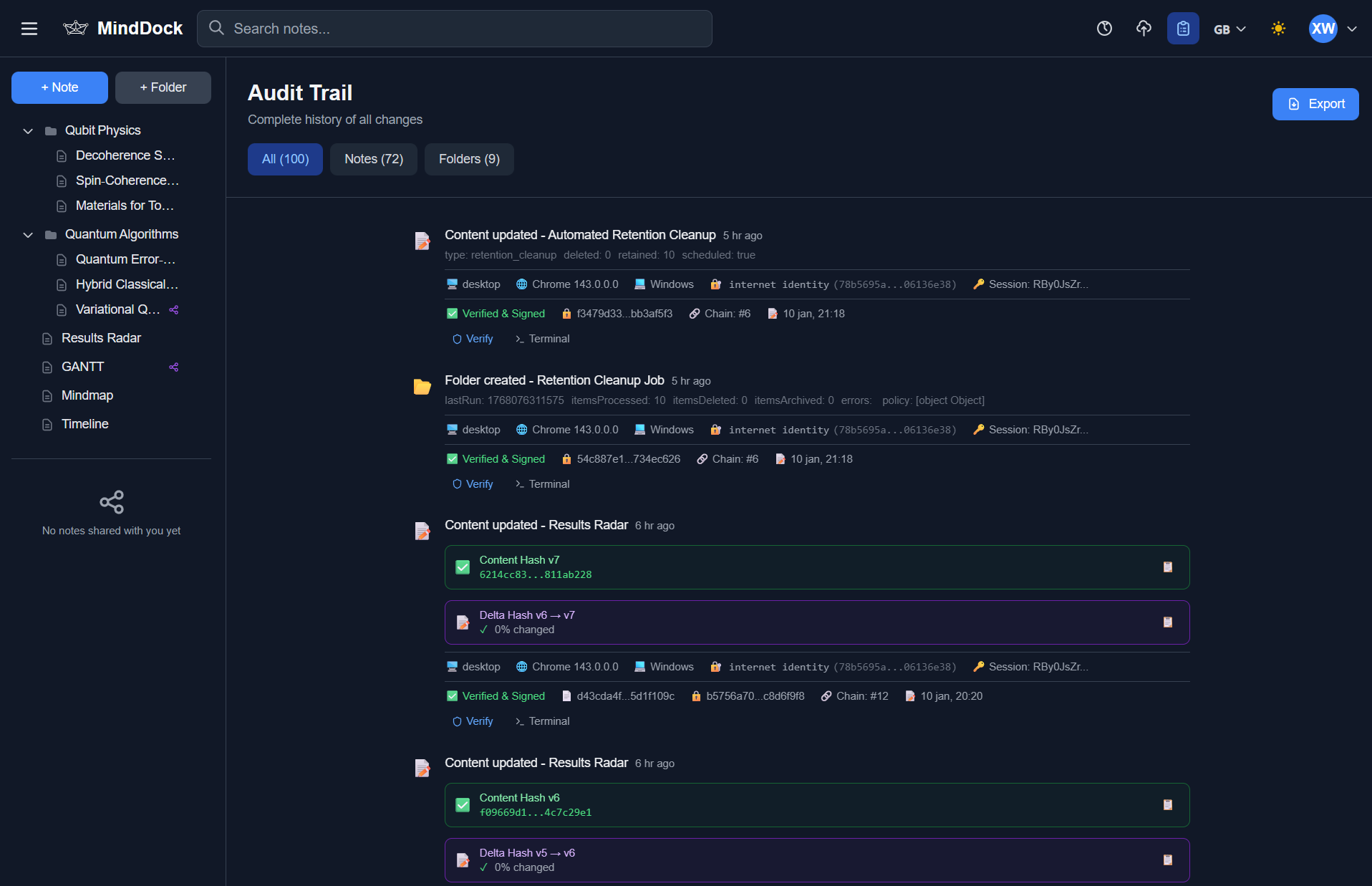Click Verified & Signed checkmark on Retention Cleanup
The height and width of the screenshot is (886, 1372).
(x=452, y=458)
